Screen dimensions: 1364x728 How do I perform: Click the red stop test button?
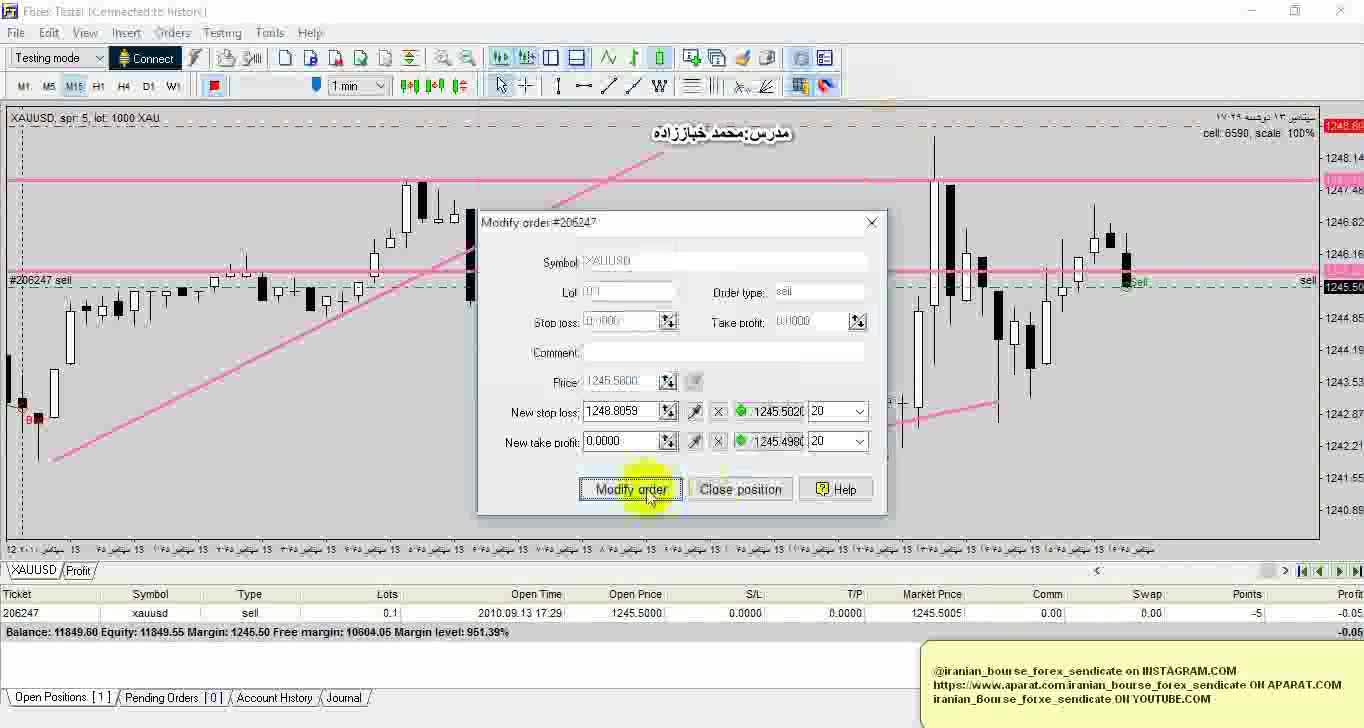pyautogui.click(x=214, y=86)
